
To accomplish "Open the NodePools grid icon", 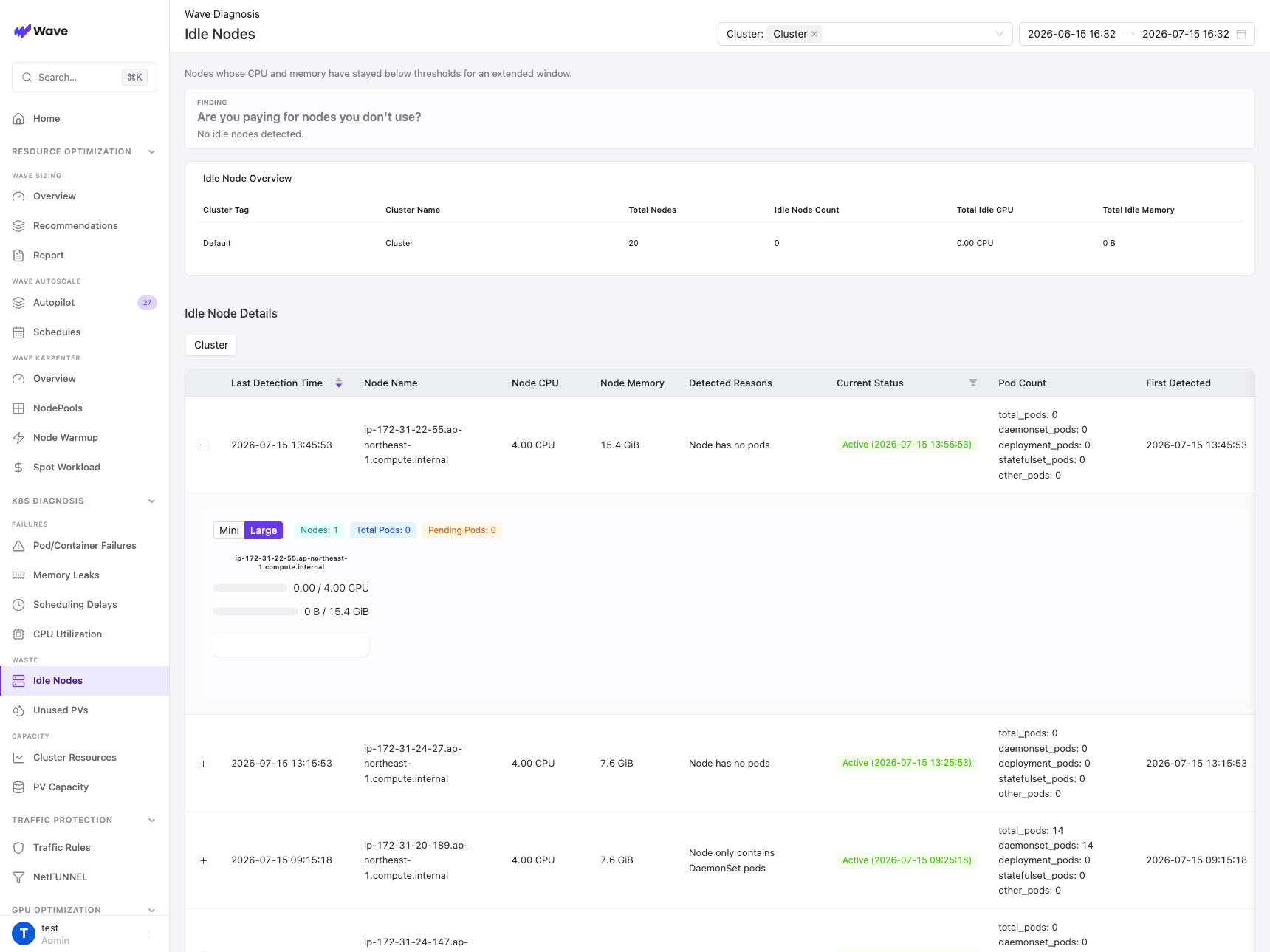I will pyautogui.click(x=18, y=408).
